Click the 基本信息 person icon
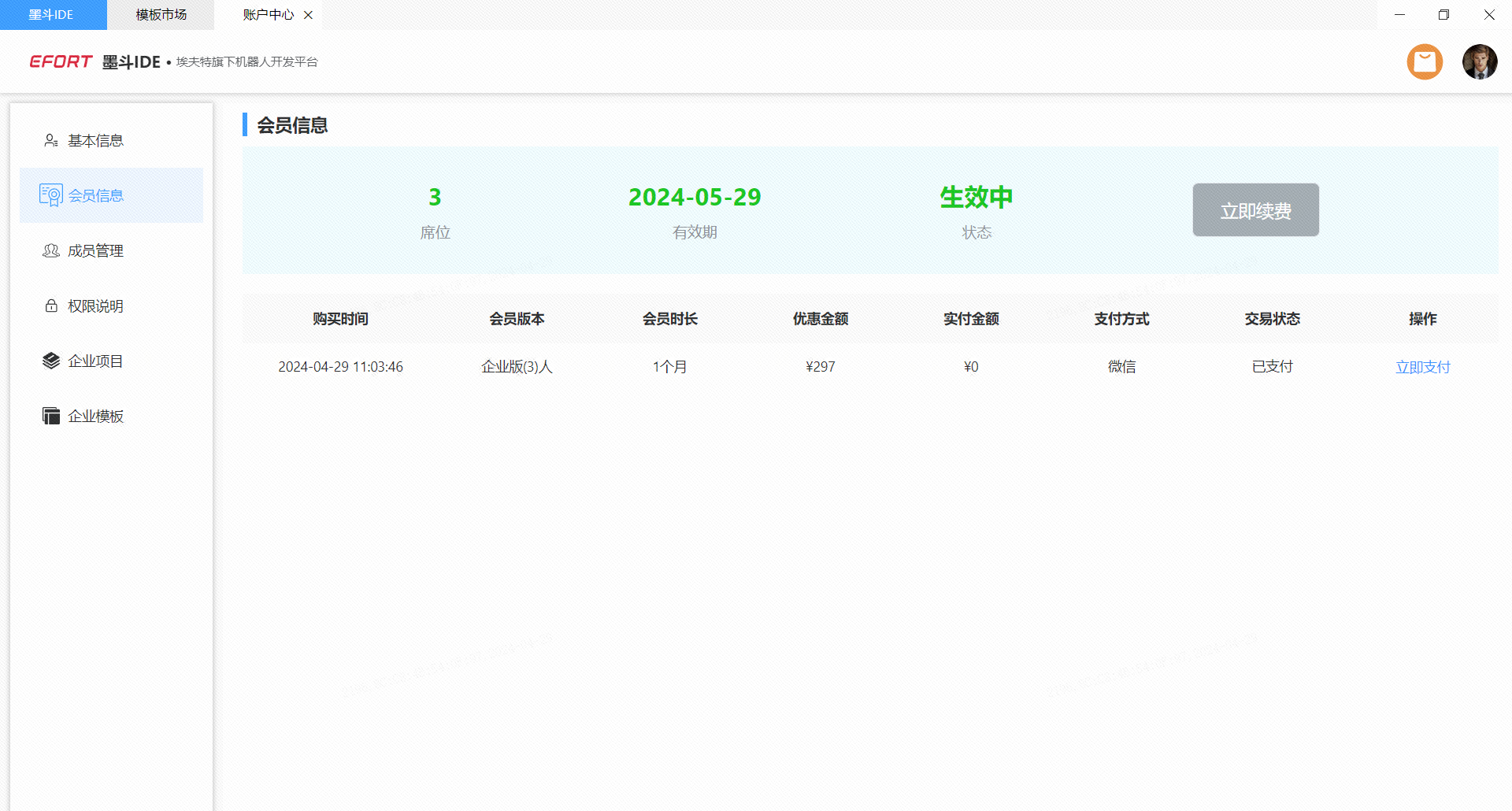This screenshot has width=1512, height=811. [x=51, y=140]
